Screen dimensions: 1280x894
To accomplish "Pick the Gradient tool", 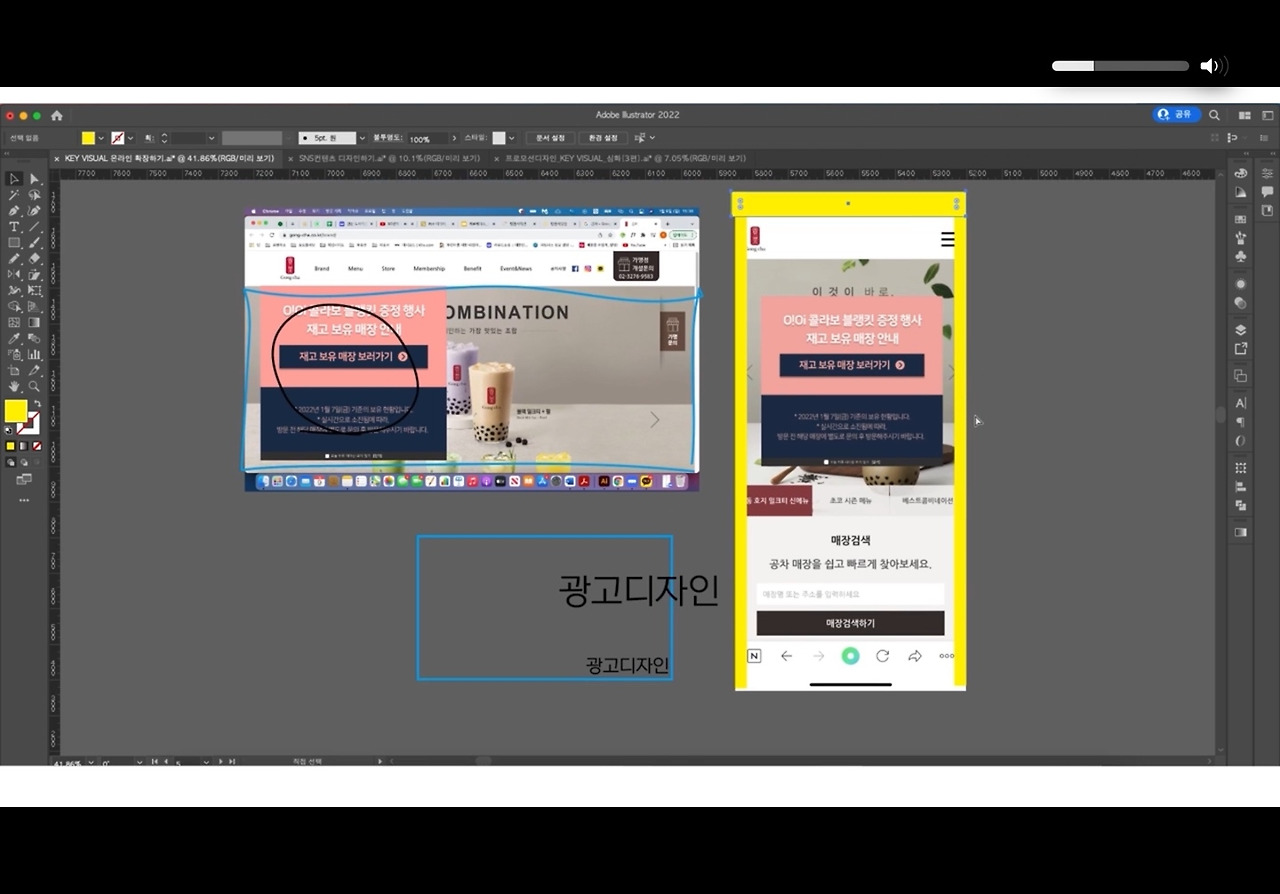I will point(34,323).
